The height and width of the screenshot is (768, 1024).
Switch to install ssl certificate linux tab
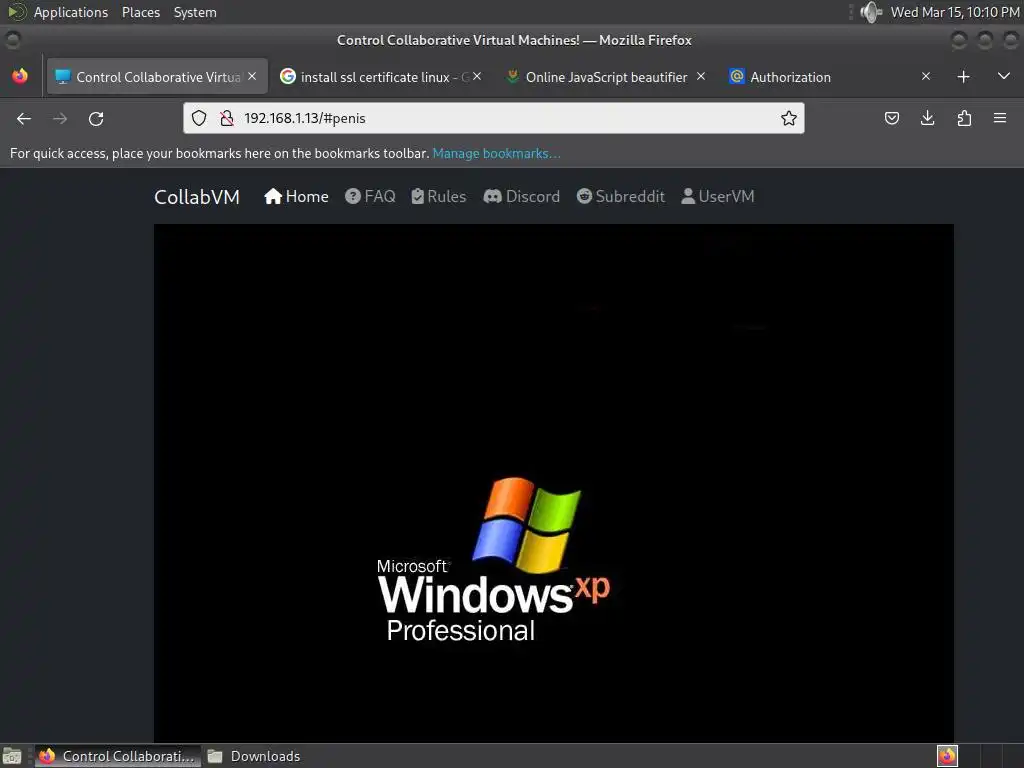coord(384,76)
